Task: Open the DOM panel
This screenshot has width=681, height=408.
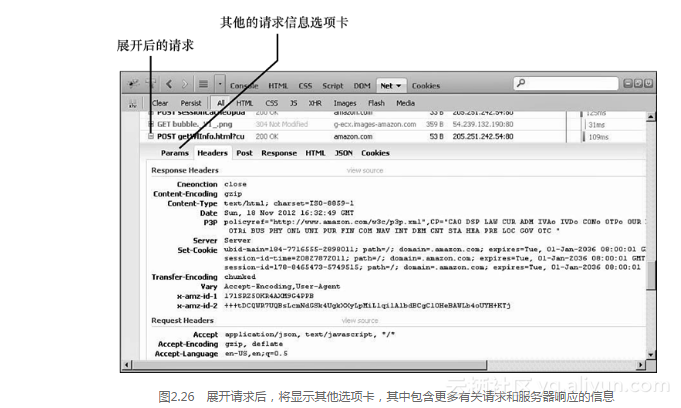Action: [x=362, y=86]
